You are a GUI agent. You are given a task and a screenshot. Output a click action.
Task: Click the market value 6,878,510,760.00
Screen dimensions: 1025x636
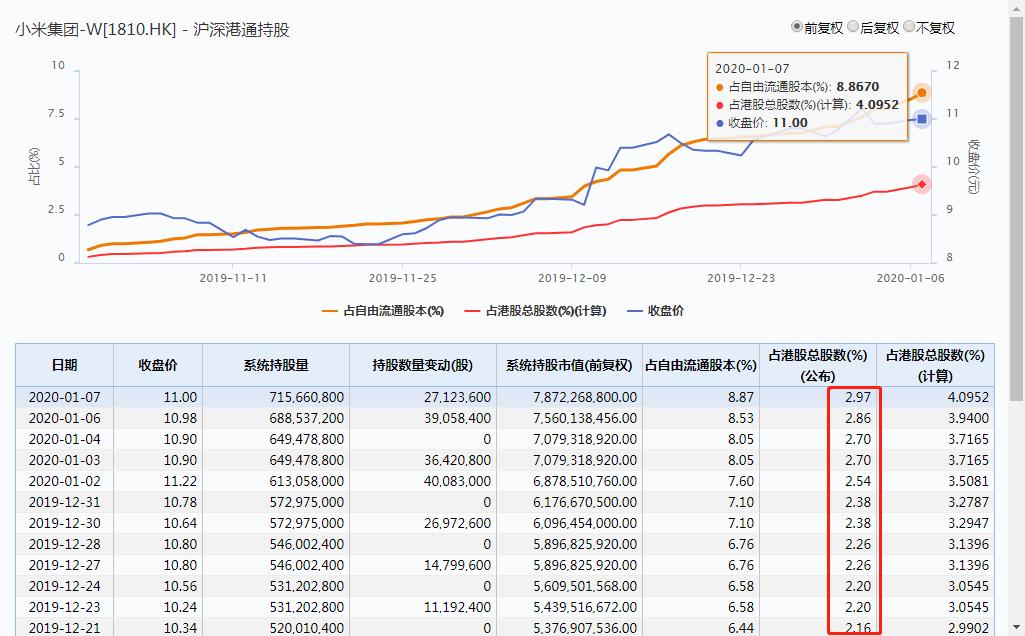[585, 480]
